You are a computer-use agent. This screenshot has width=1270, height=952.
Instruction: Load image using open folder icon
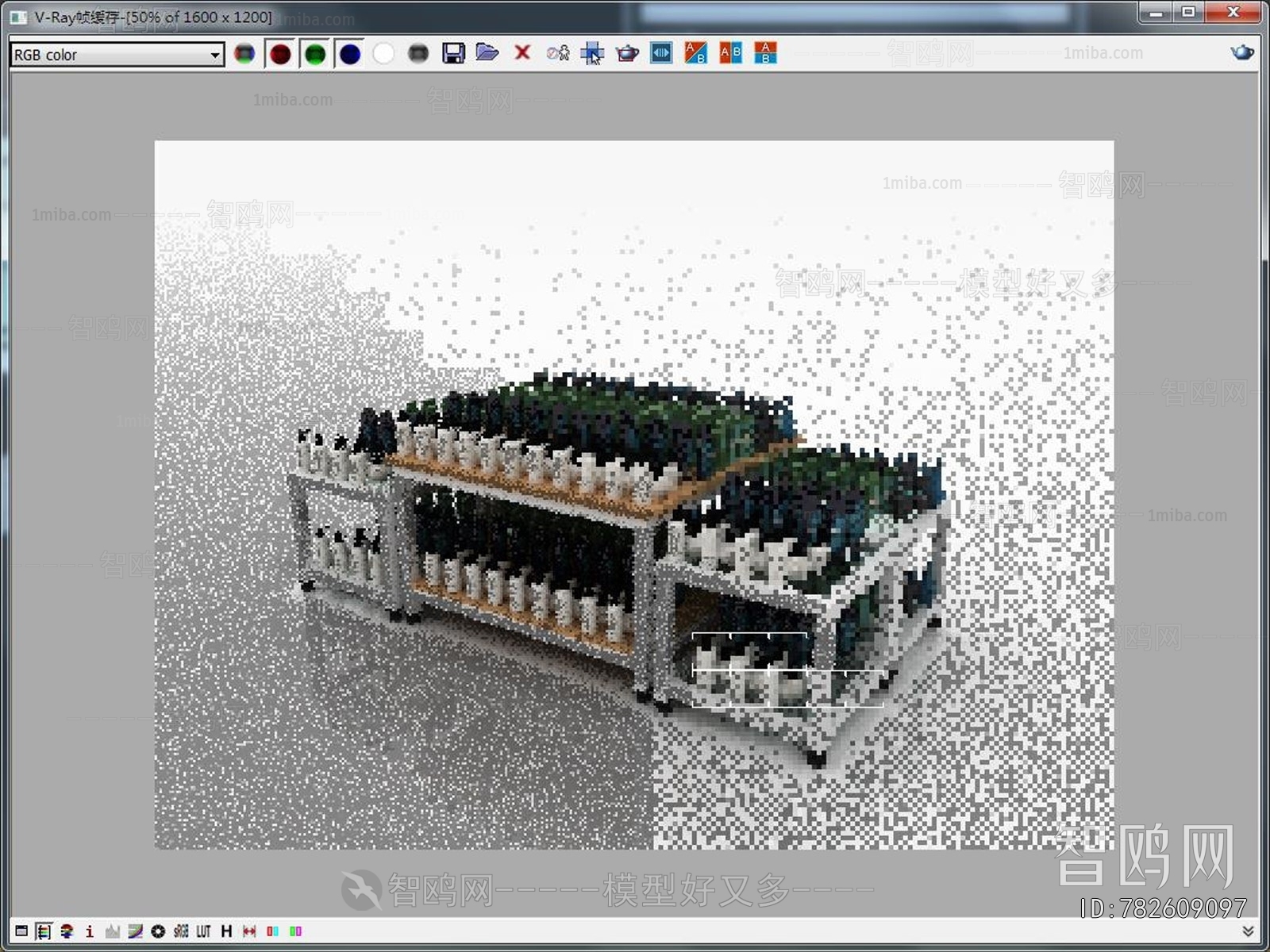point(487,53)
